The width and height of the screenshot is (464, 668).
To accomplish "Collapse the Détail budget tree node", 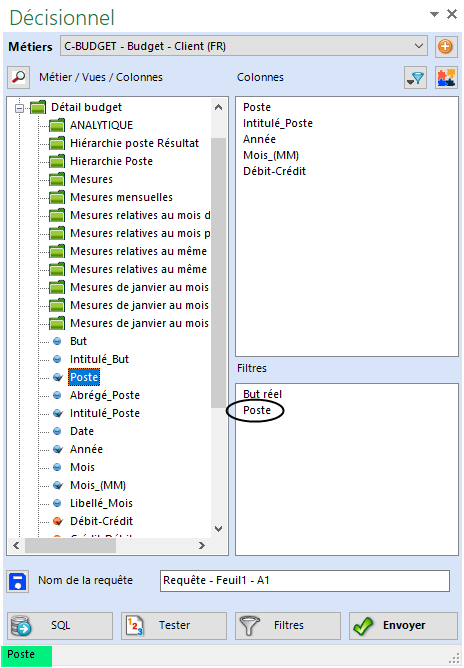I will pyautogui.click(x=19, y=108).
